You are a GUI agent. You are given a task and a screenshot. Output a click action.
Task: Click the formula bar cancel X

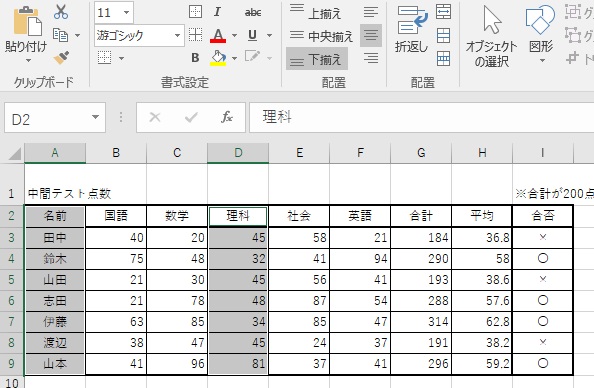click(x=155, y=117)
